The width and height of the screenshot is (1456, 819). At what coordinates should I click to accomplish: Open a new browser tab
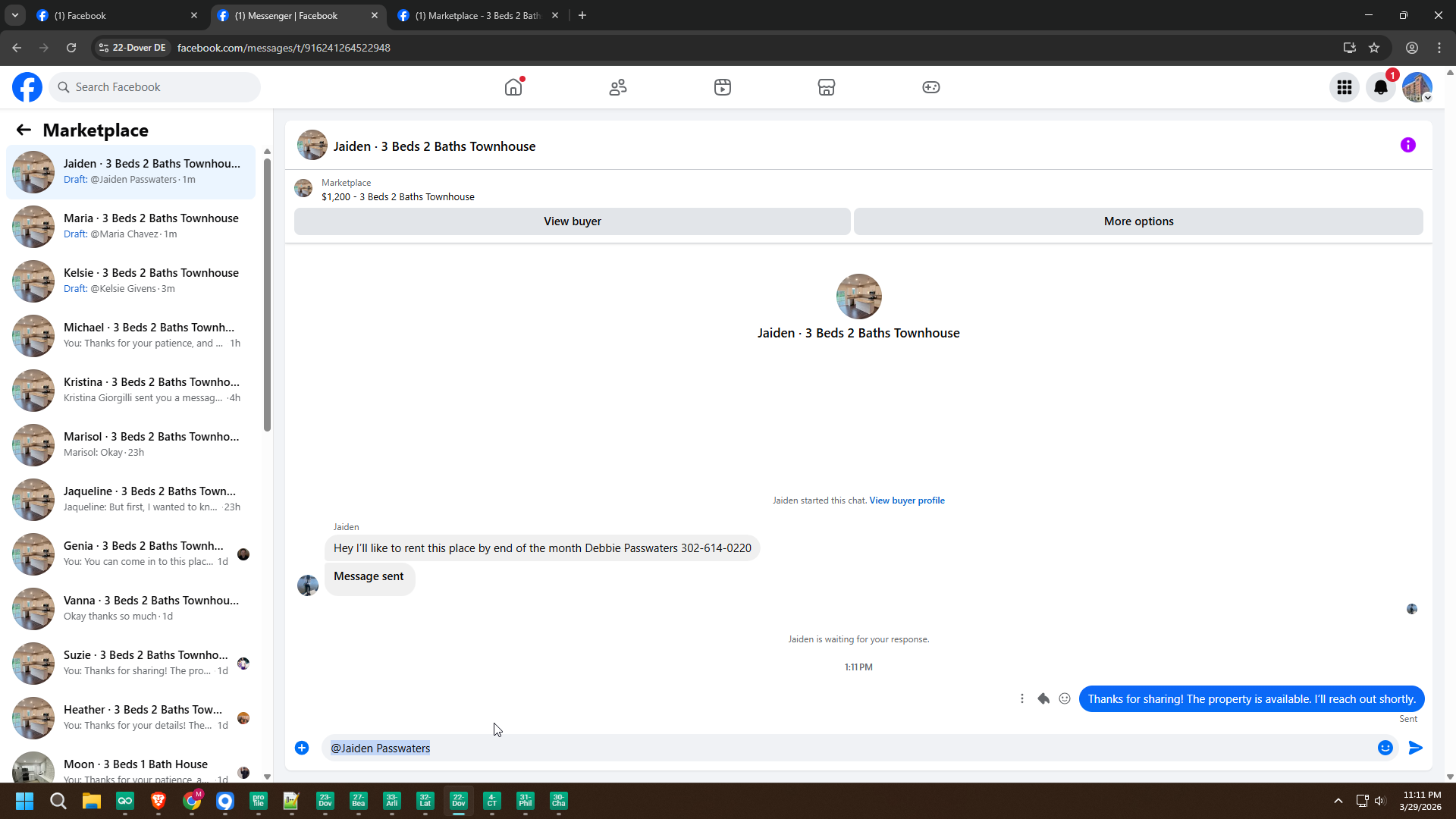tap(582, 15)
